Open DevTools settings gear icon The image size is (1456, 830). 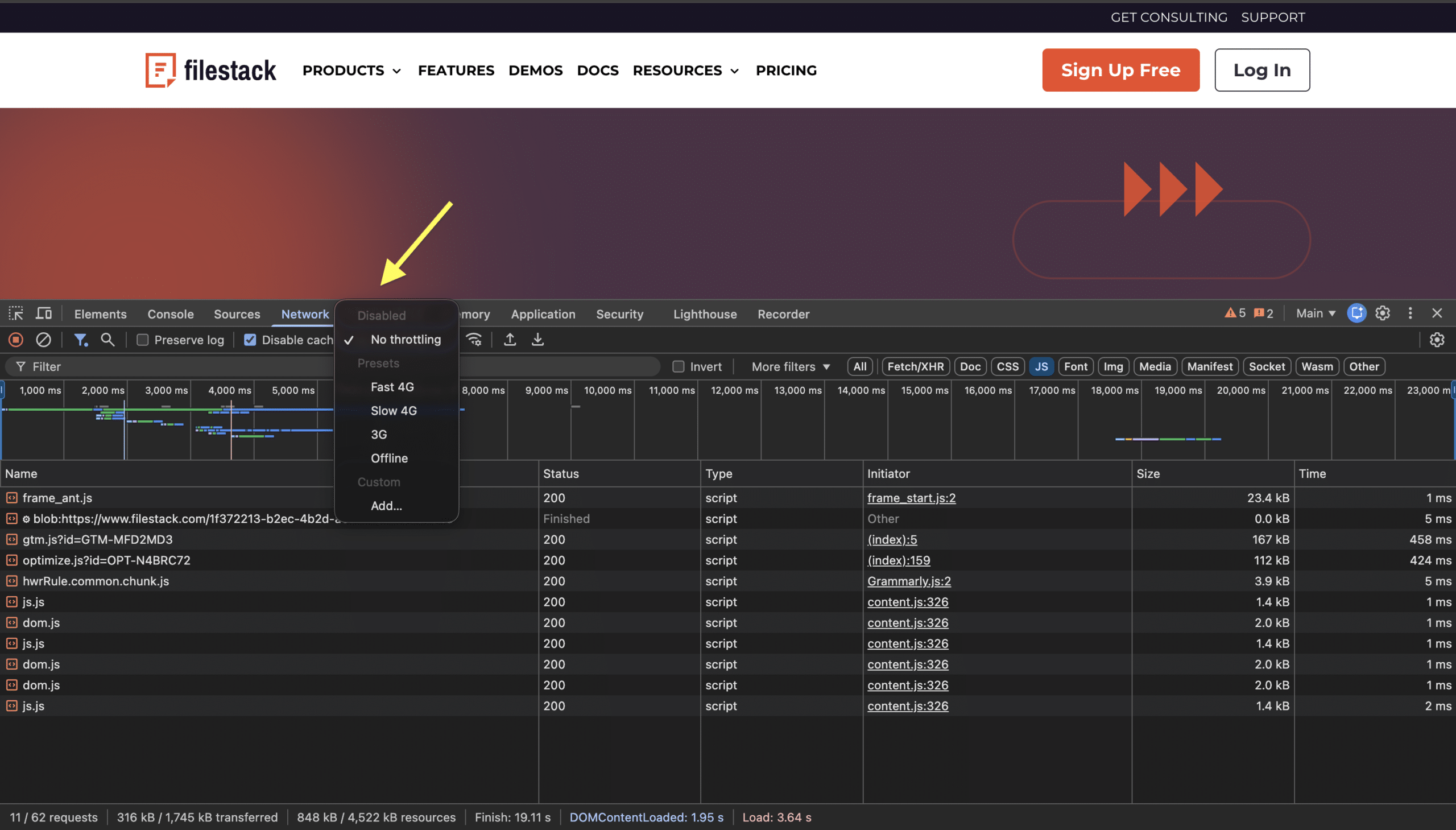[x=1383, y=313]
